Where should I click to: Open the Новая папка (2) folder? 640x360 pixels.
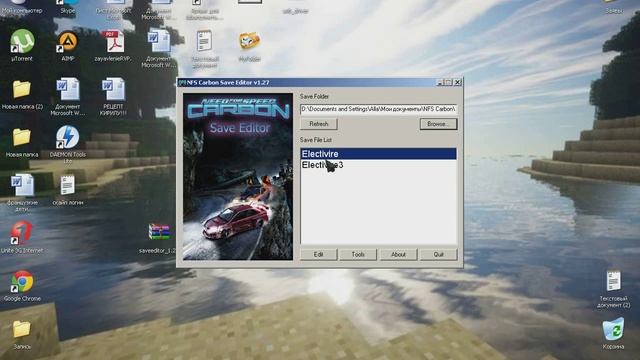(22, 89)
